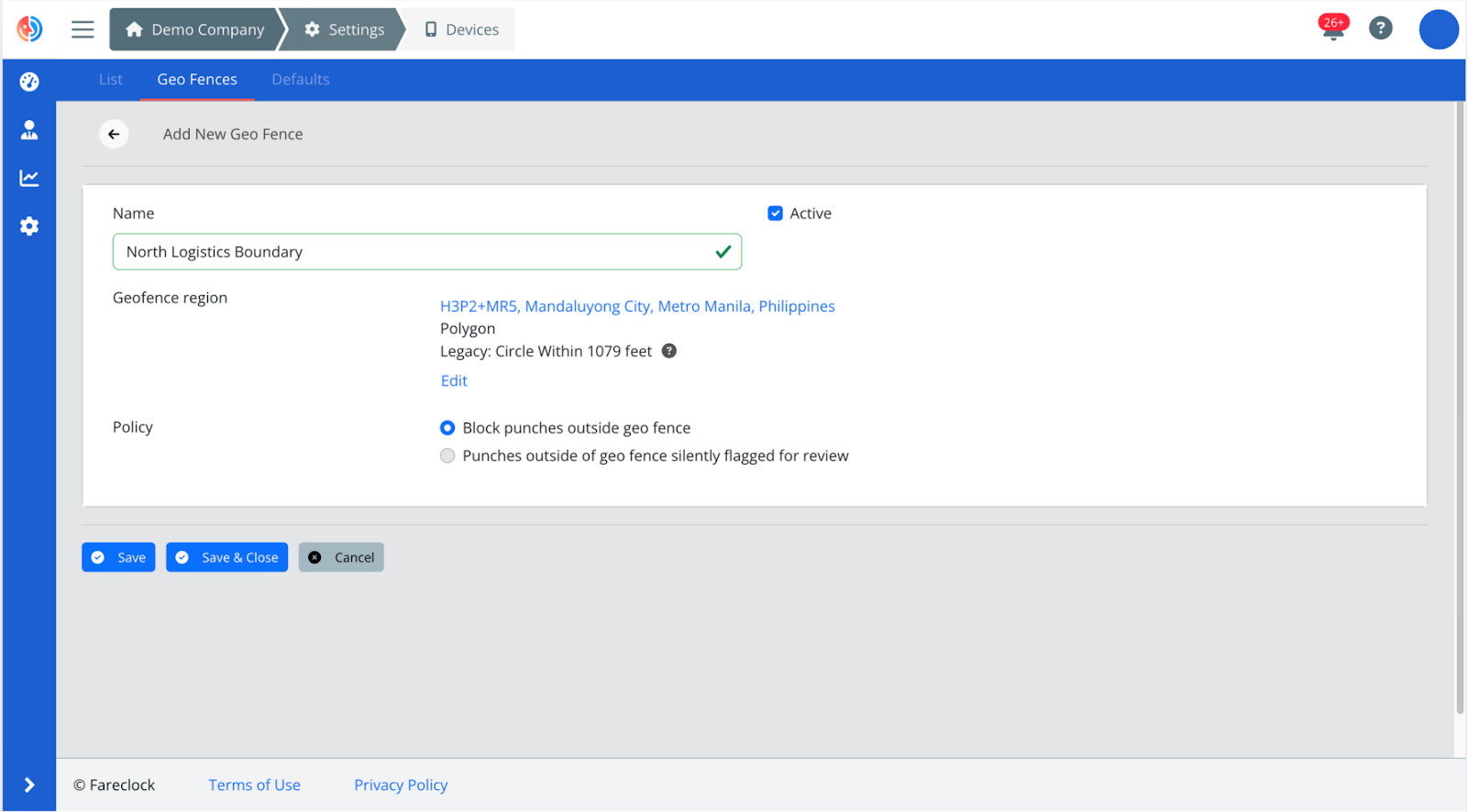Click the Save & Close button
This screenshot has height=812, width=1467.
point(226,557)
